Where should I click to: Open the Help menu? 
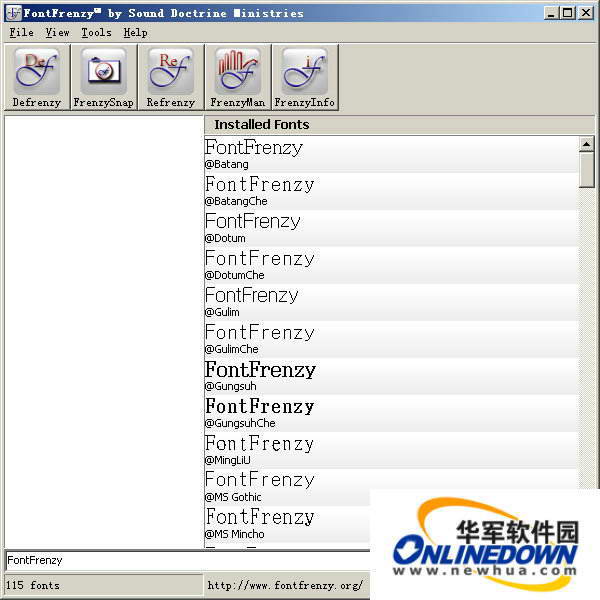pyautogui.click(x=135, y=33)
